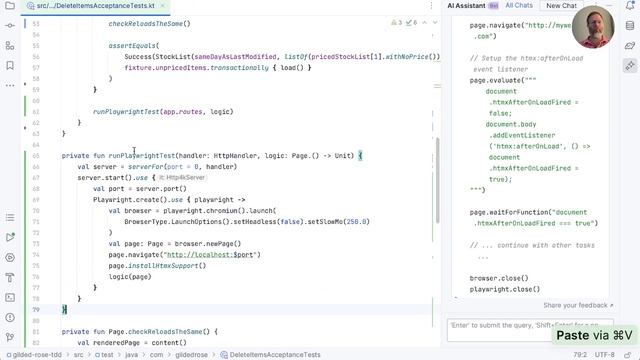Click line:column indicator 79:2
The image size is (640, 360).
click(580, 355)
